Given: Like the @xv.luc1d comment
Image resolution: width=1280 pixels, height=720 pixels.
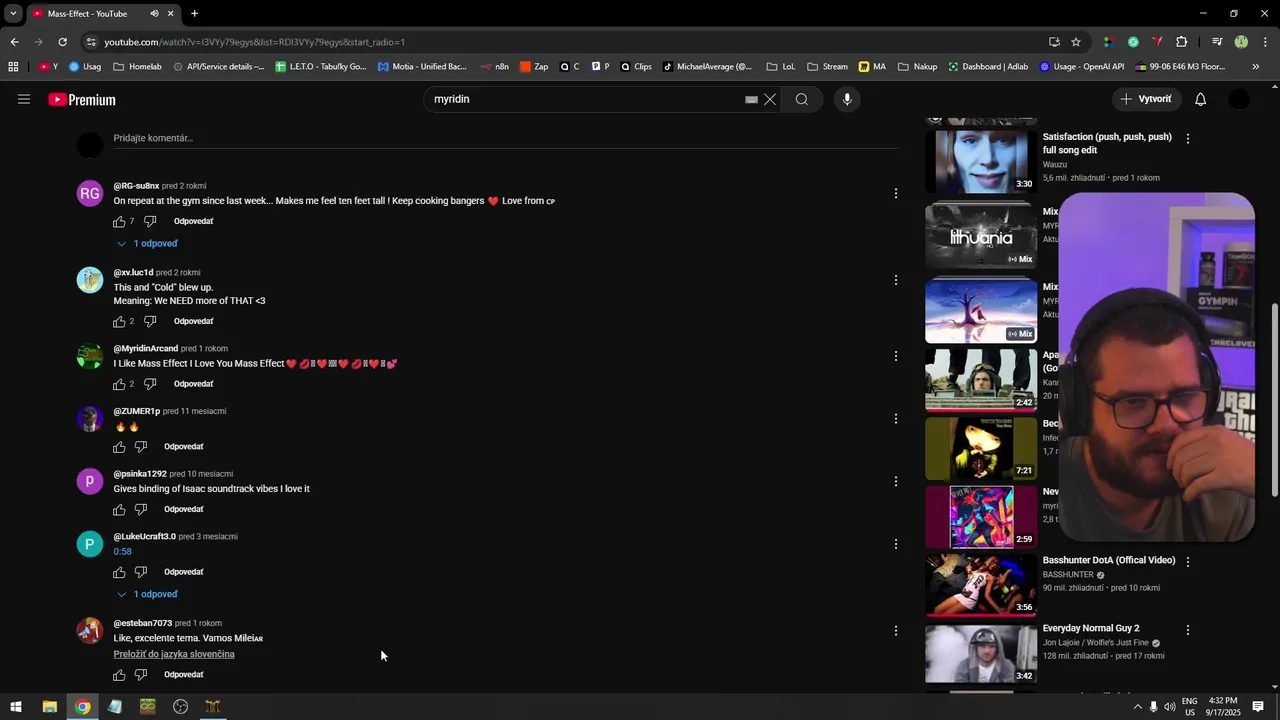Looking at the screenshot, I should coord(119,321).
